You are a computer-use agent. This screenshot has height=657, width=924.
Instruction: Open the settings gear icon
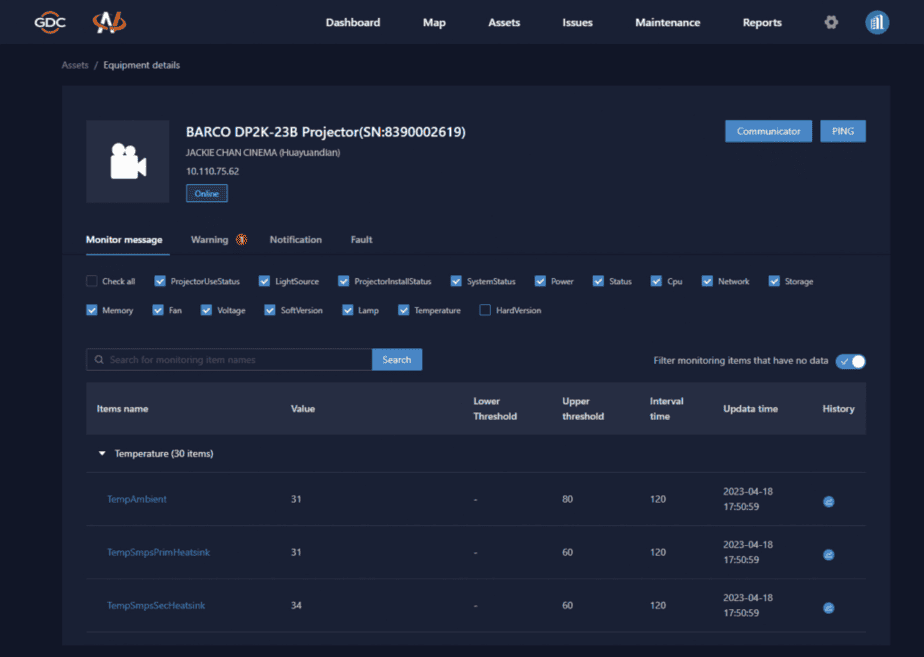(x=831, y=22)
